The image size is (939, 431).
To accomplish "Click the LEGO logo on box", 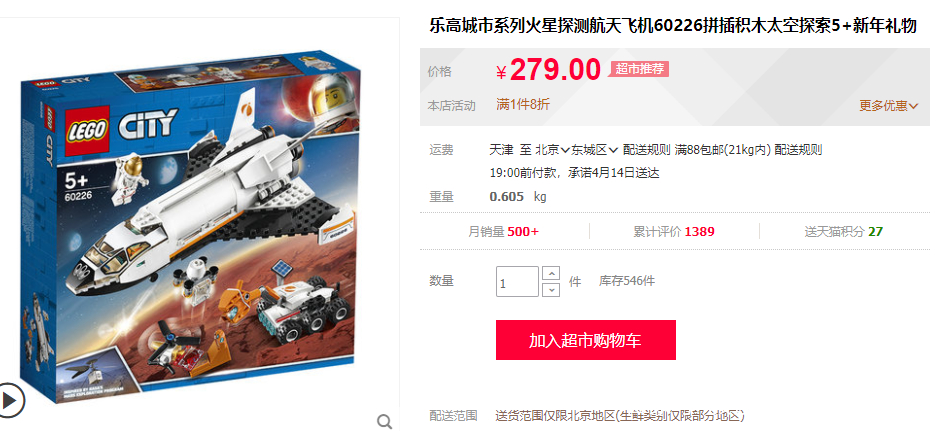I will pos(86,130).
